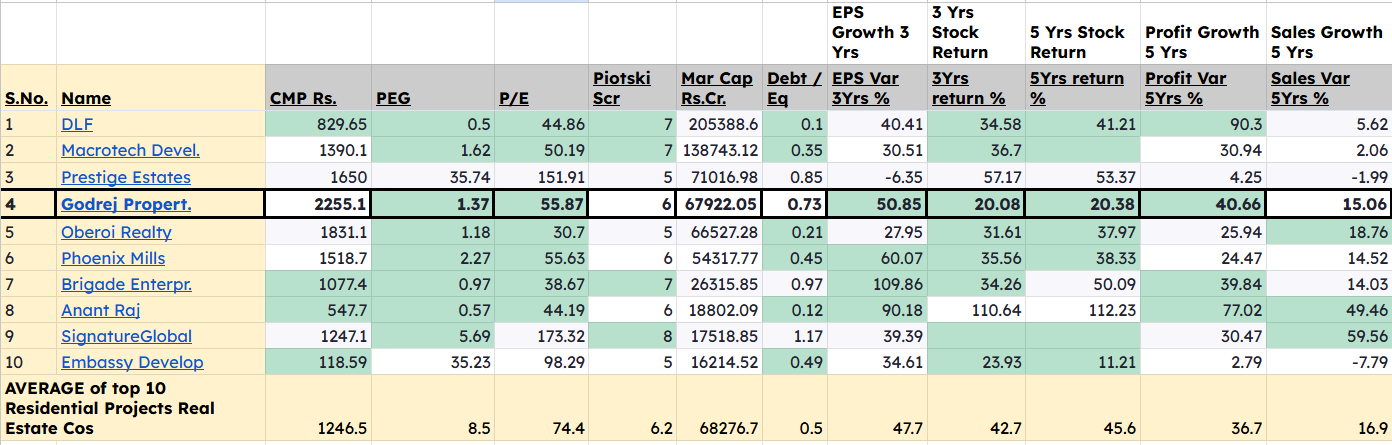1392x445 pixels.
Task: Select average Profit Var cell 36.7
Action: (1204, 408)
